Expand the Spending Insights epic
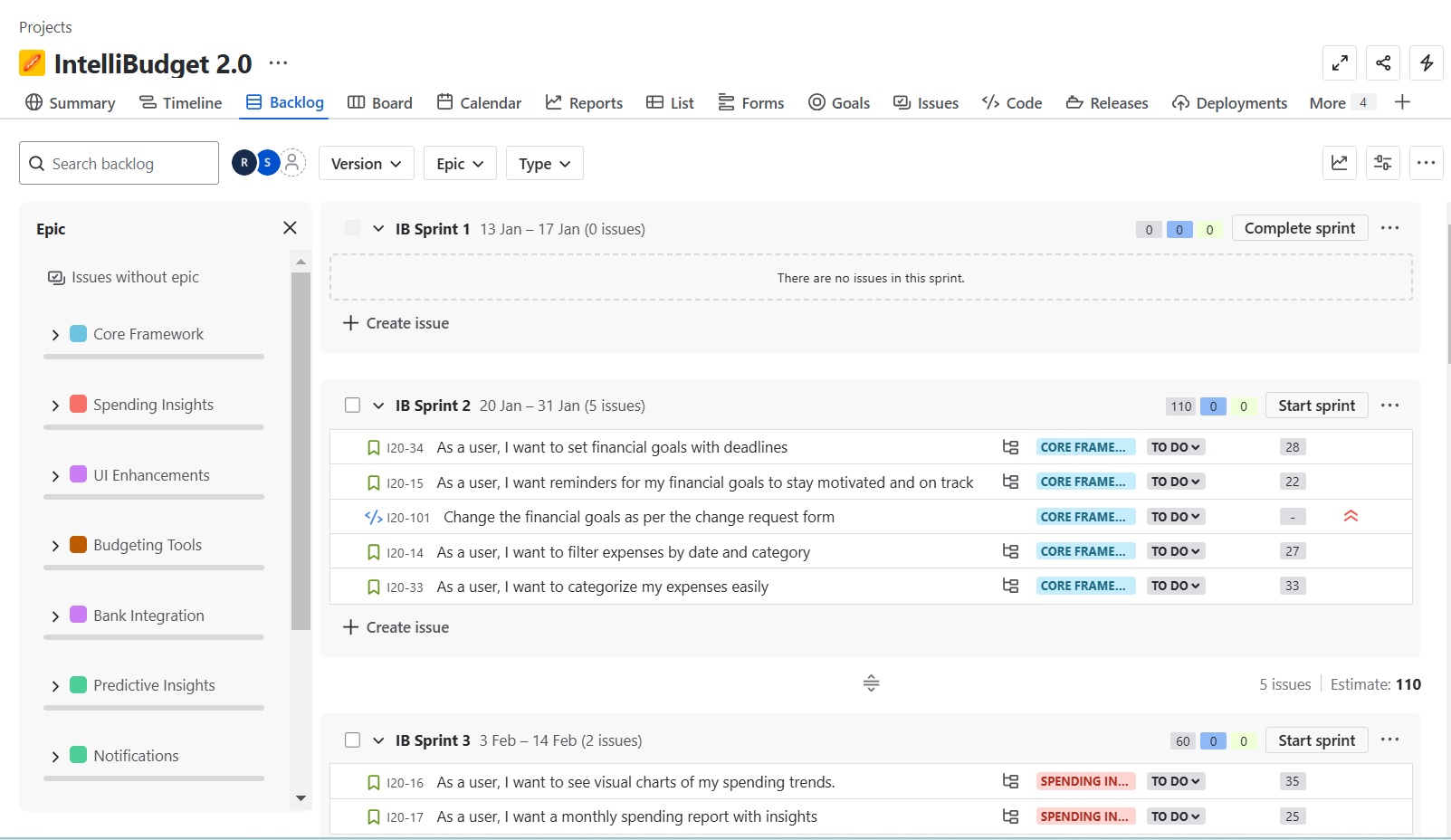 (x=55, y=406)
